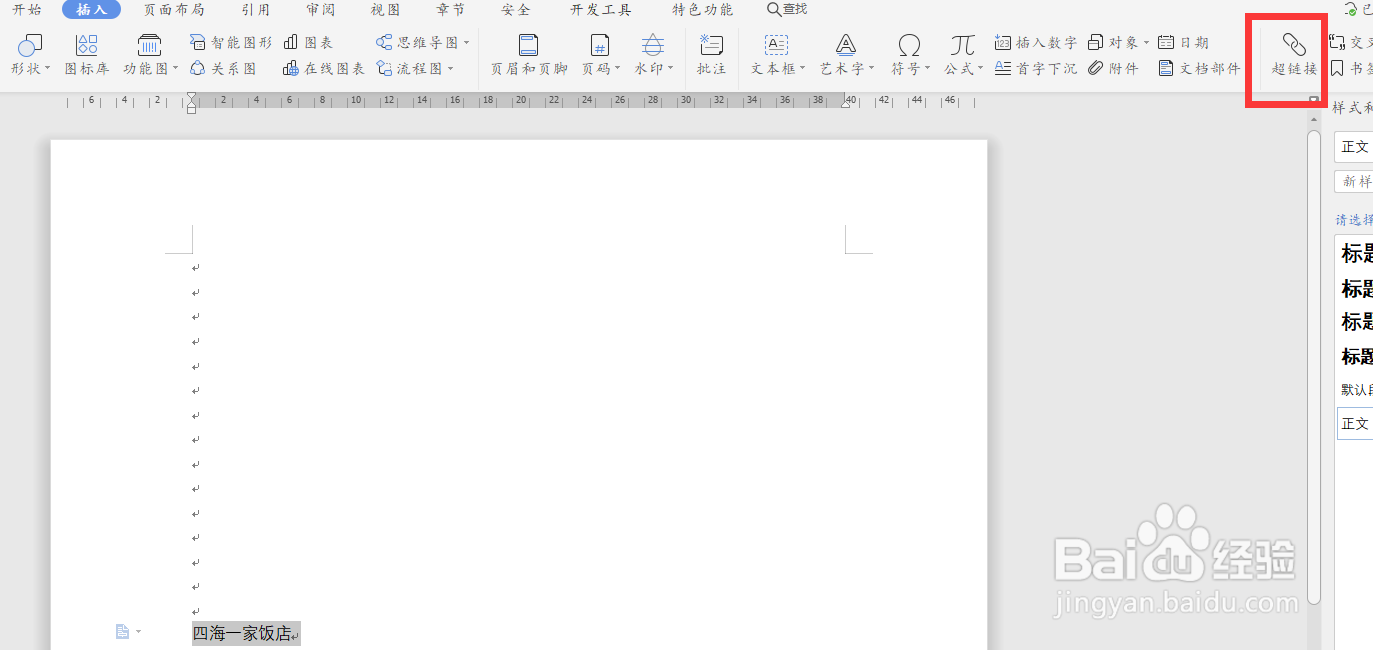
Task: Expand the Equation (公式) dropdown arrow
Action: (980, 69)
